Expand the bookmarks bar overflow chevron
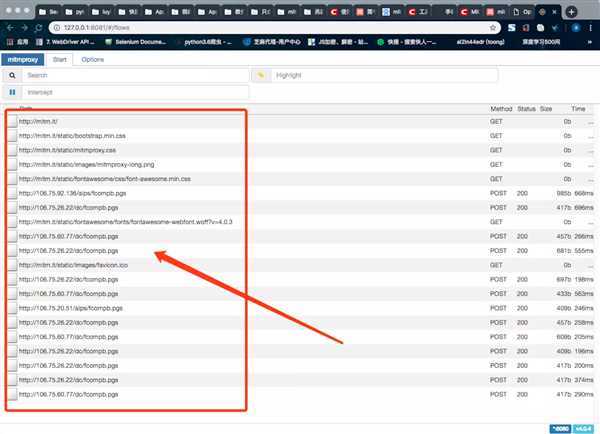This screenshot has height=434, width=600. [590, 42]
